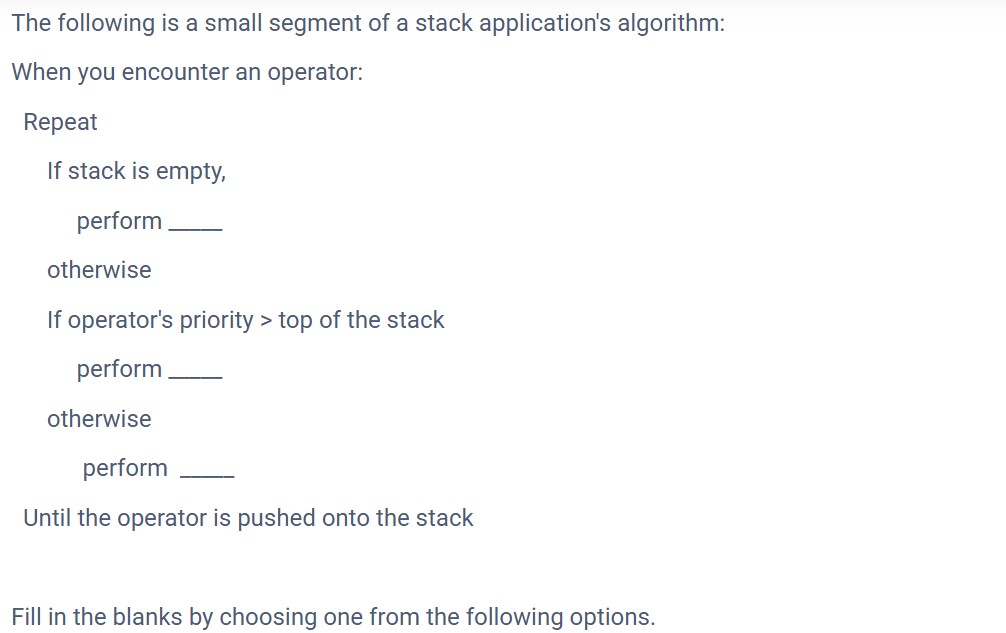1006x633 pixels.
Task: Select the "If stack is empty," line
Action: [137, 171]
